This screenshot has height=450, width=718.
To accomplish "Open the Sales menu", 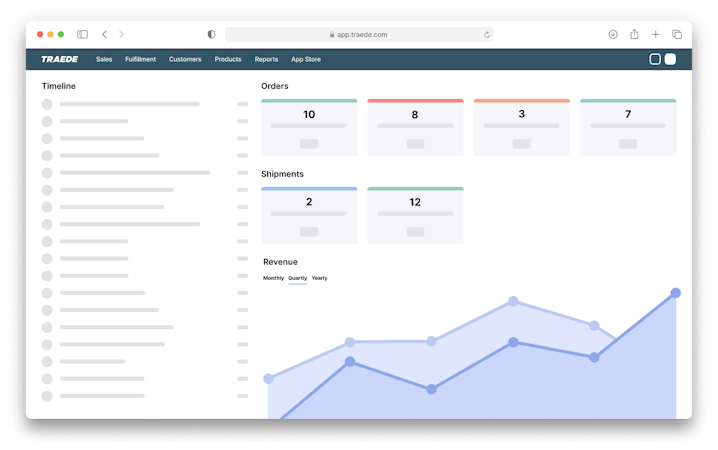I will coord(104,59).
